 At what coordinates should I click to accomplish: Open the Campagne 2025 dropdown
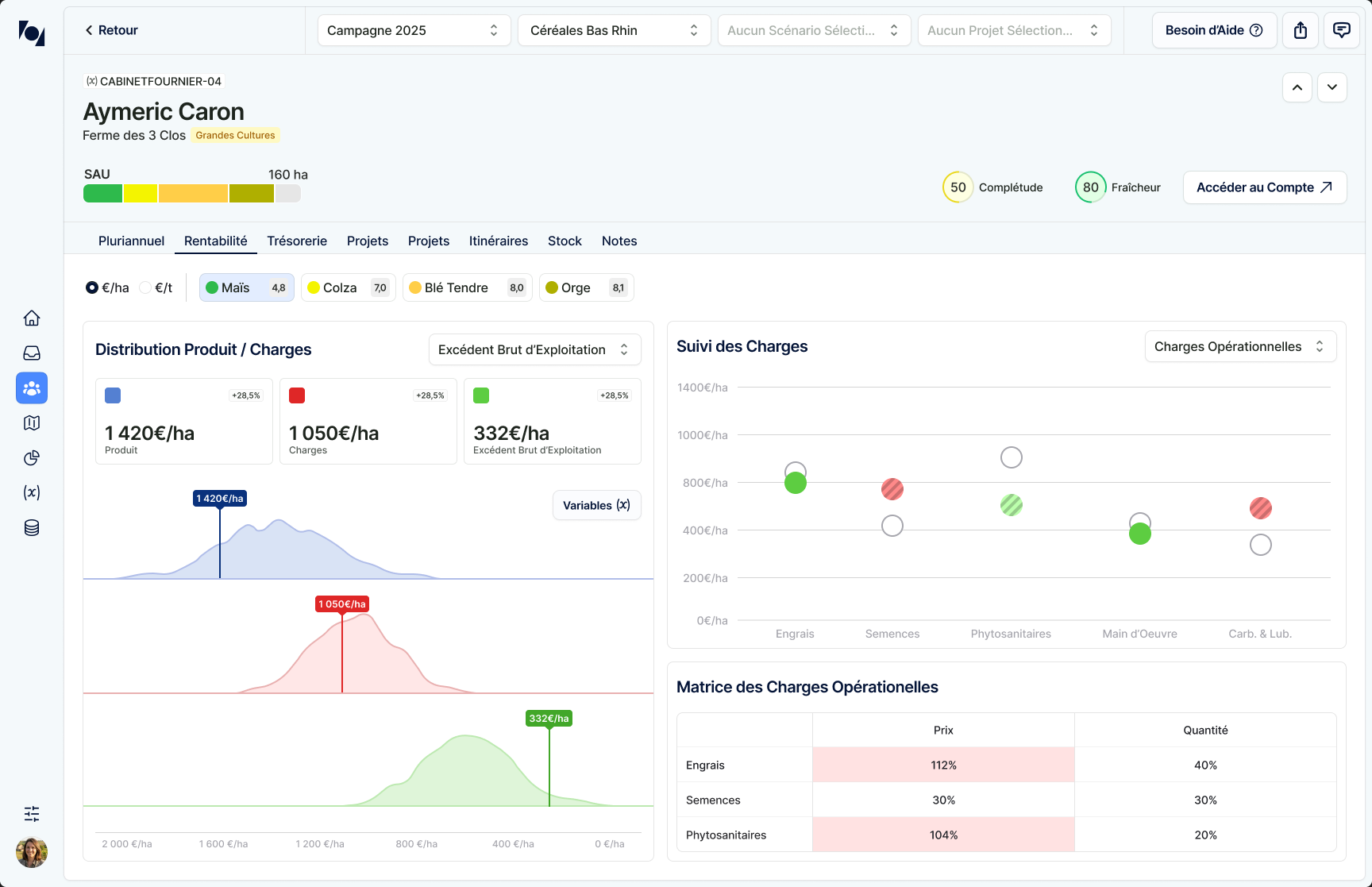tap(414, 30)
